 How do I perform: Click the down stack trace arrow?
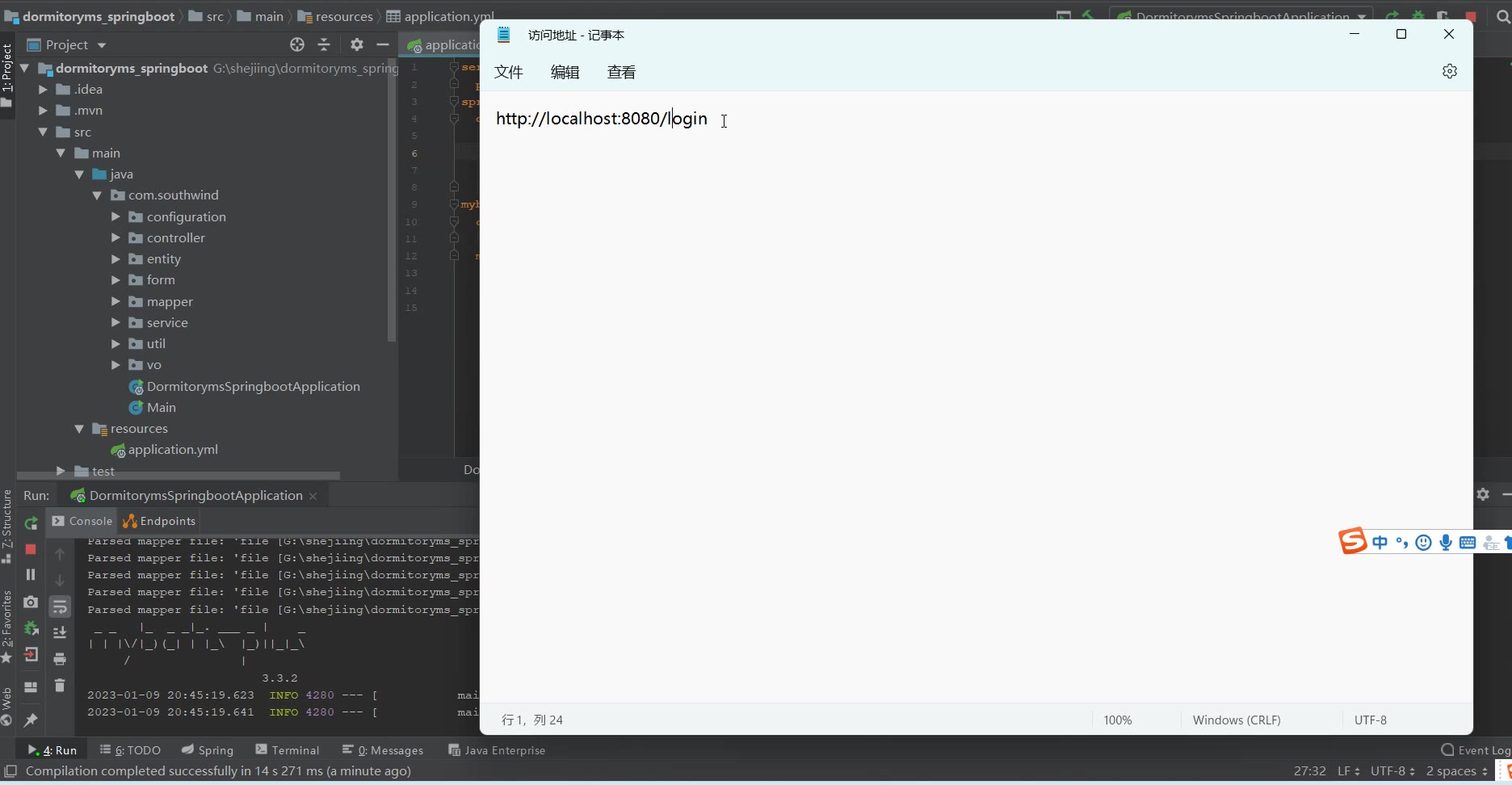pyautogui.click(x=60, y=581)
